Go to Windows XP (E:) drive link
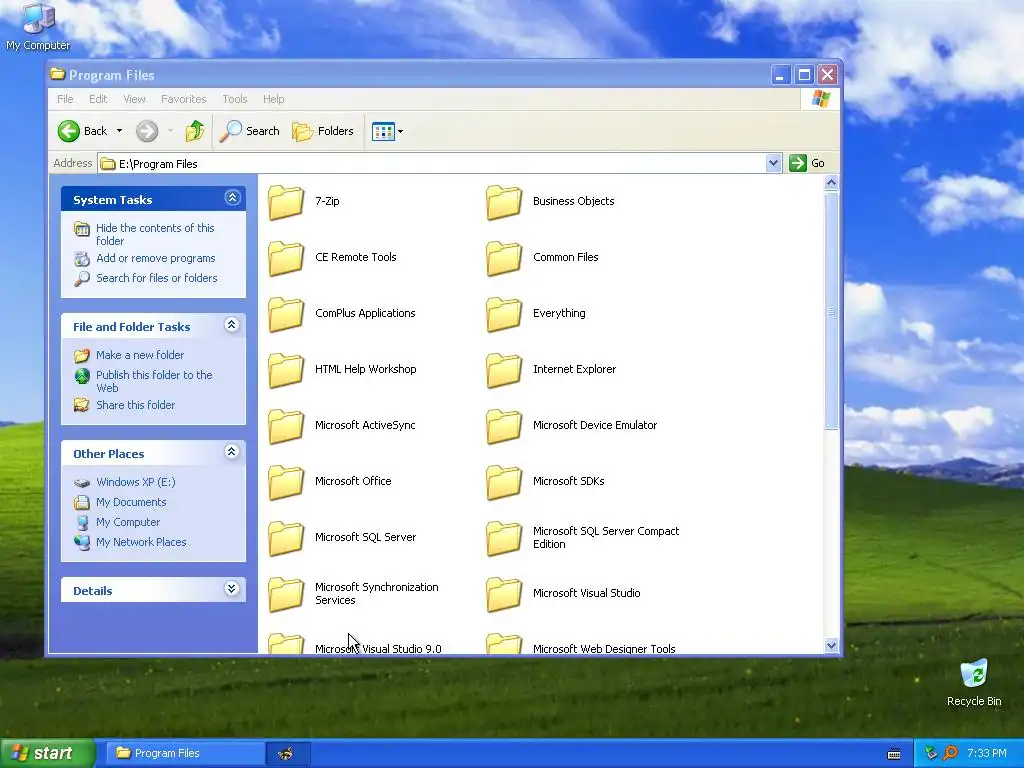This screenshot has height=768, width=1024. [x=136, y=483]
